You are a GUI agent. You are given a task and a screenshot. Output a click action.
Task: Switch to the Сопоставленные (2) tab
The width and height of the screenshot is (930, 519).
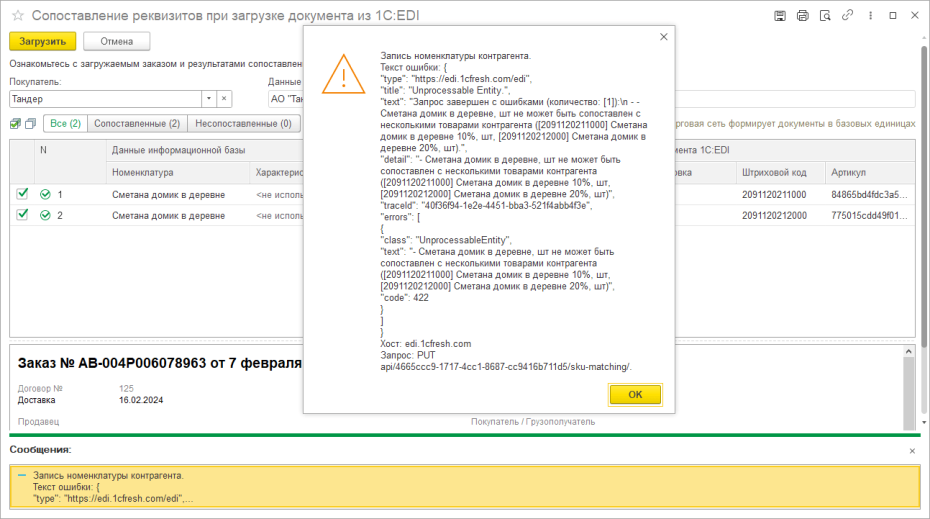(137, 123)
